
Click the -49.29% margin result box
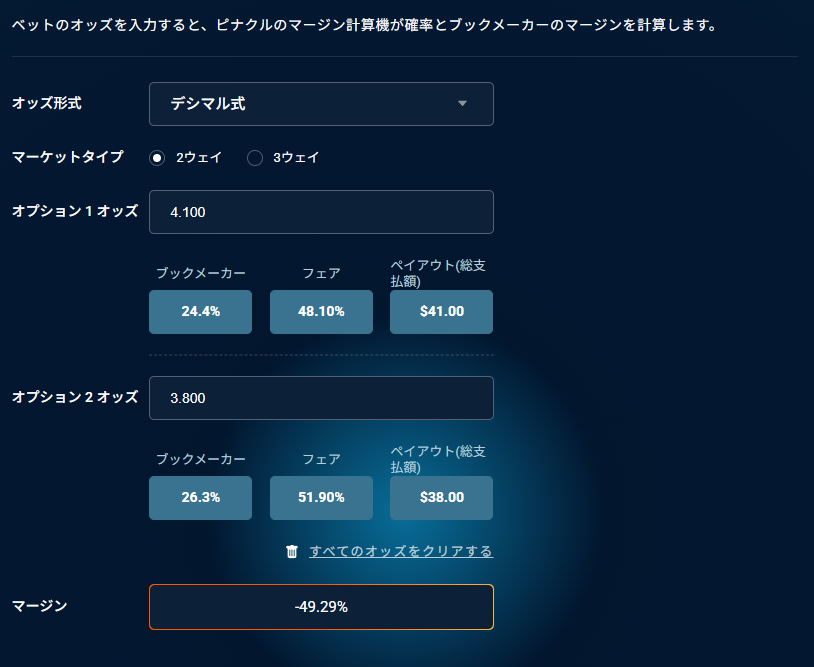(321, 607)
